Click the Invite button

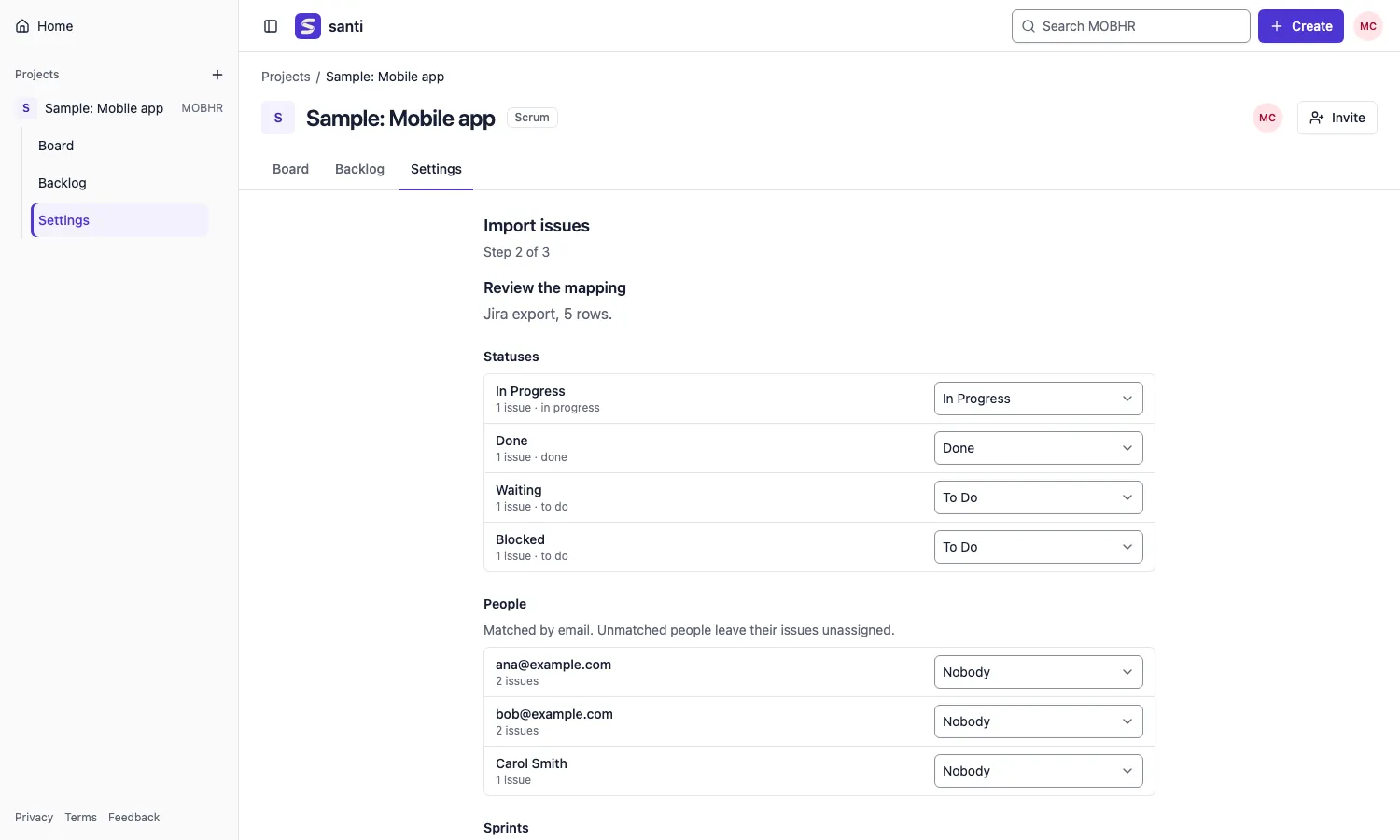point(1337,118)
